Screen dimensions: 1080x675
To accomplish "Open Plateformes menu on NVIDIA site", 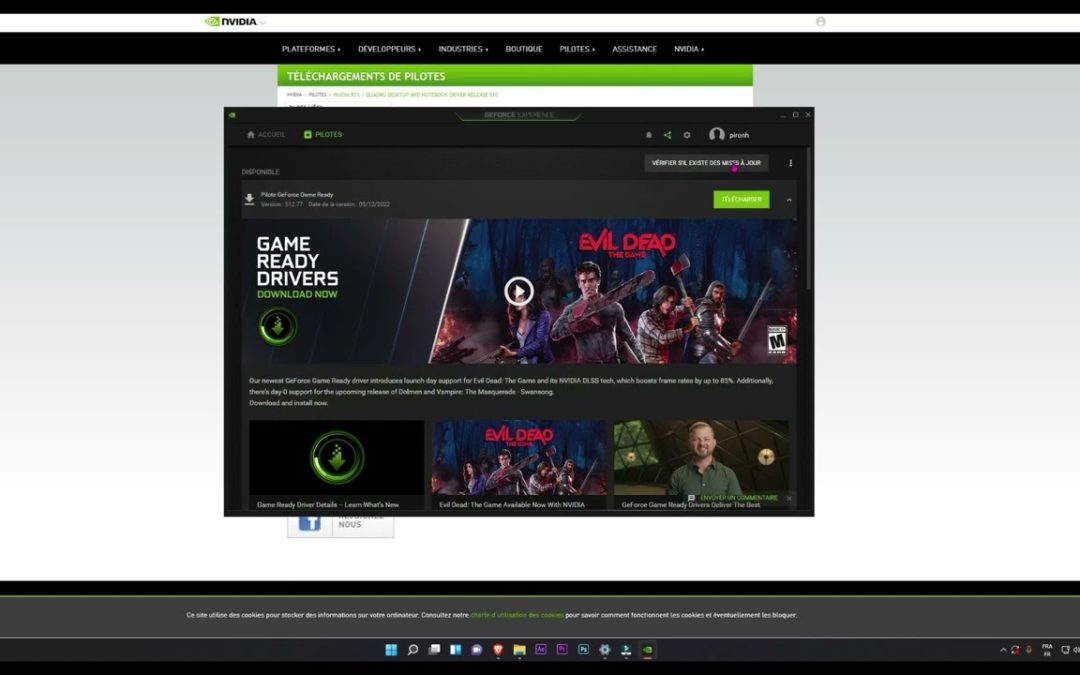I will pos(311,49).
